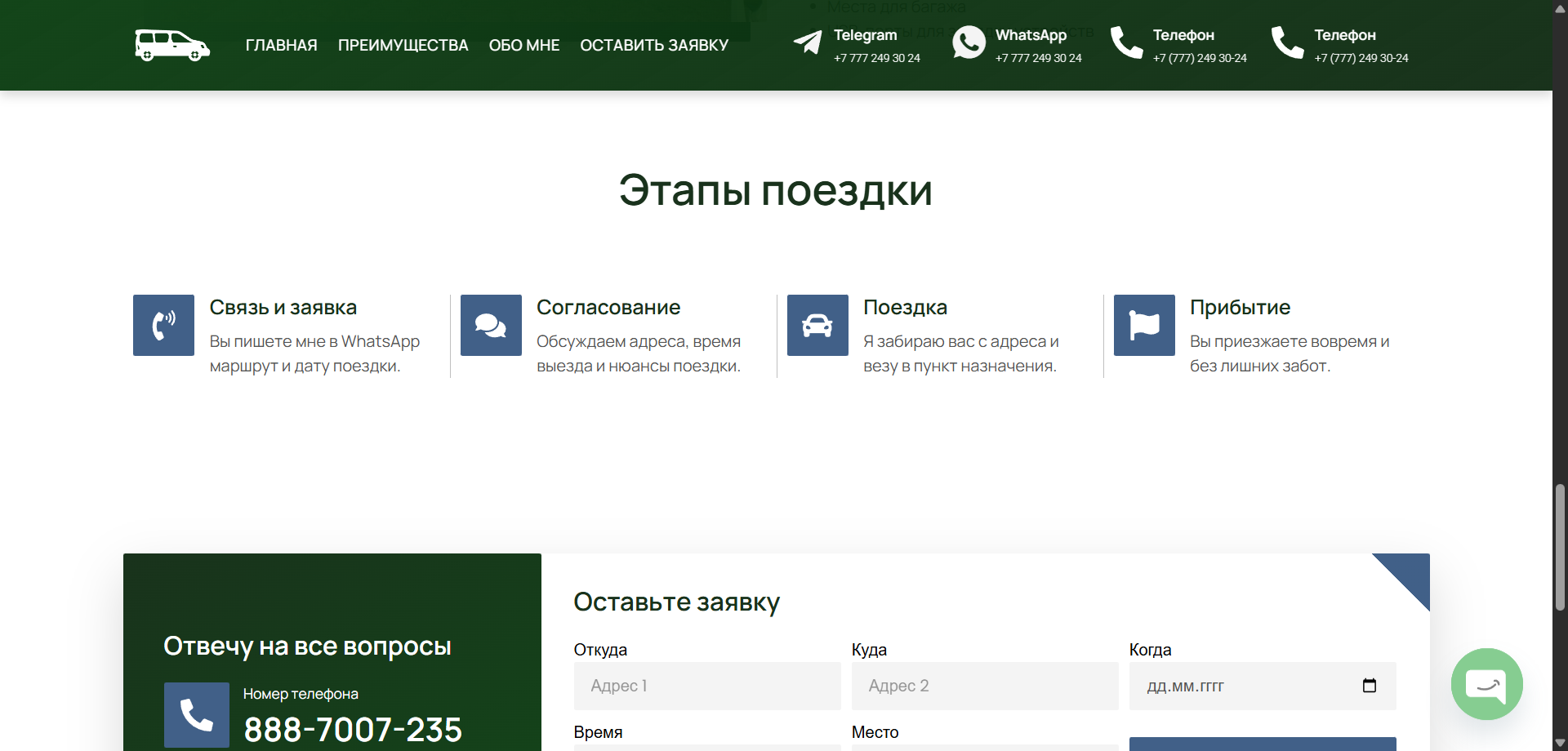Click the chat bubbles Согласование icon
1568x751 pixels.
491,325
